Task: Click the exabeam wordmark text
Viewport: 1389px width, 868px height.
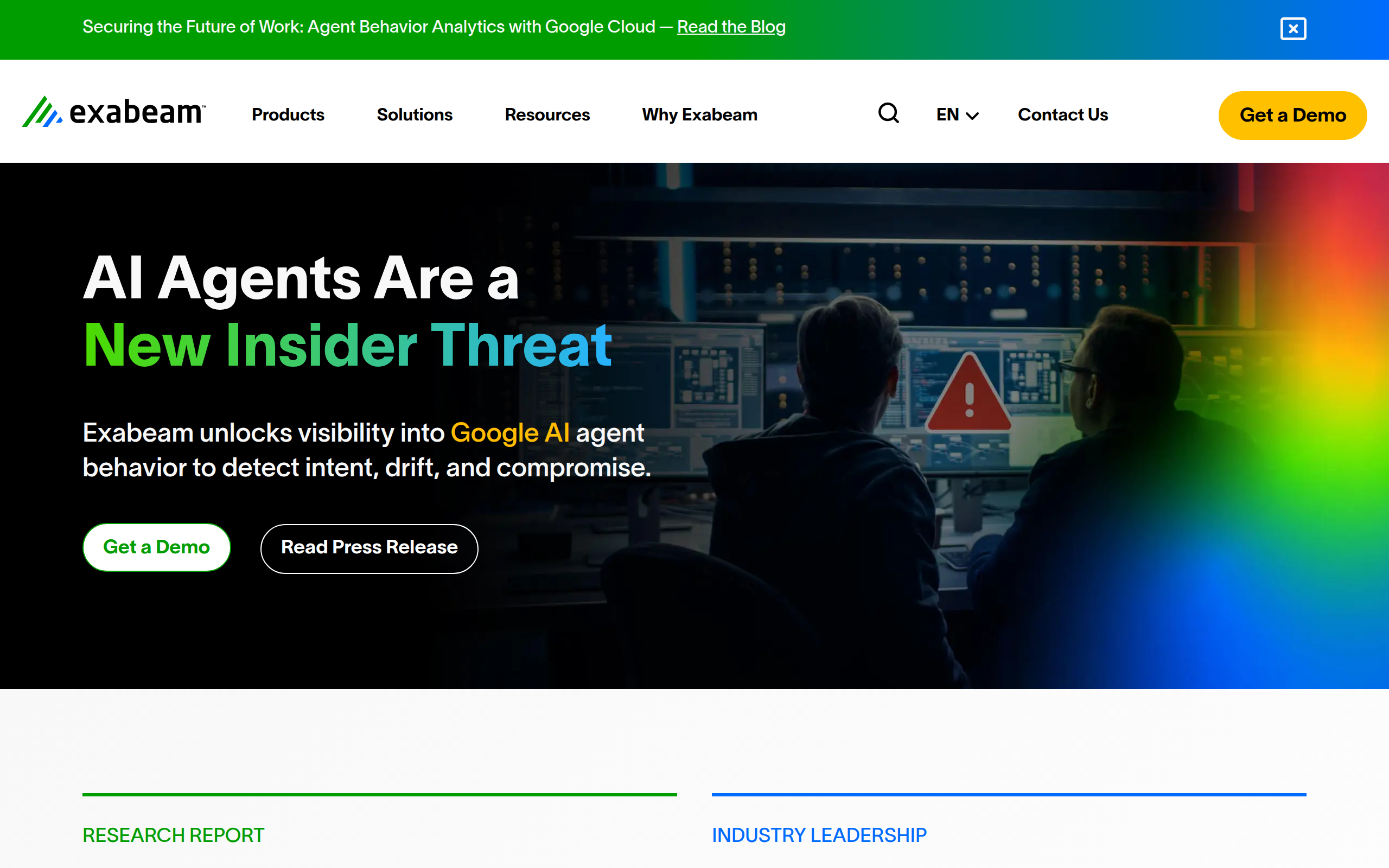Action: click(136, 112)
